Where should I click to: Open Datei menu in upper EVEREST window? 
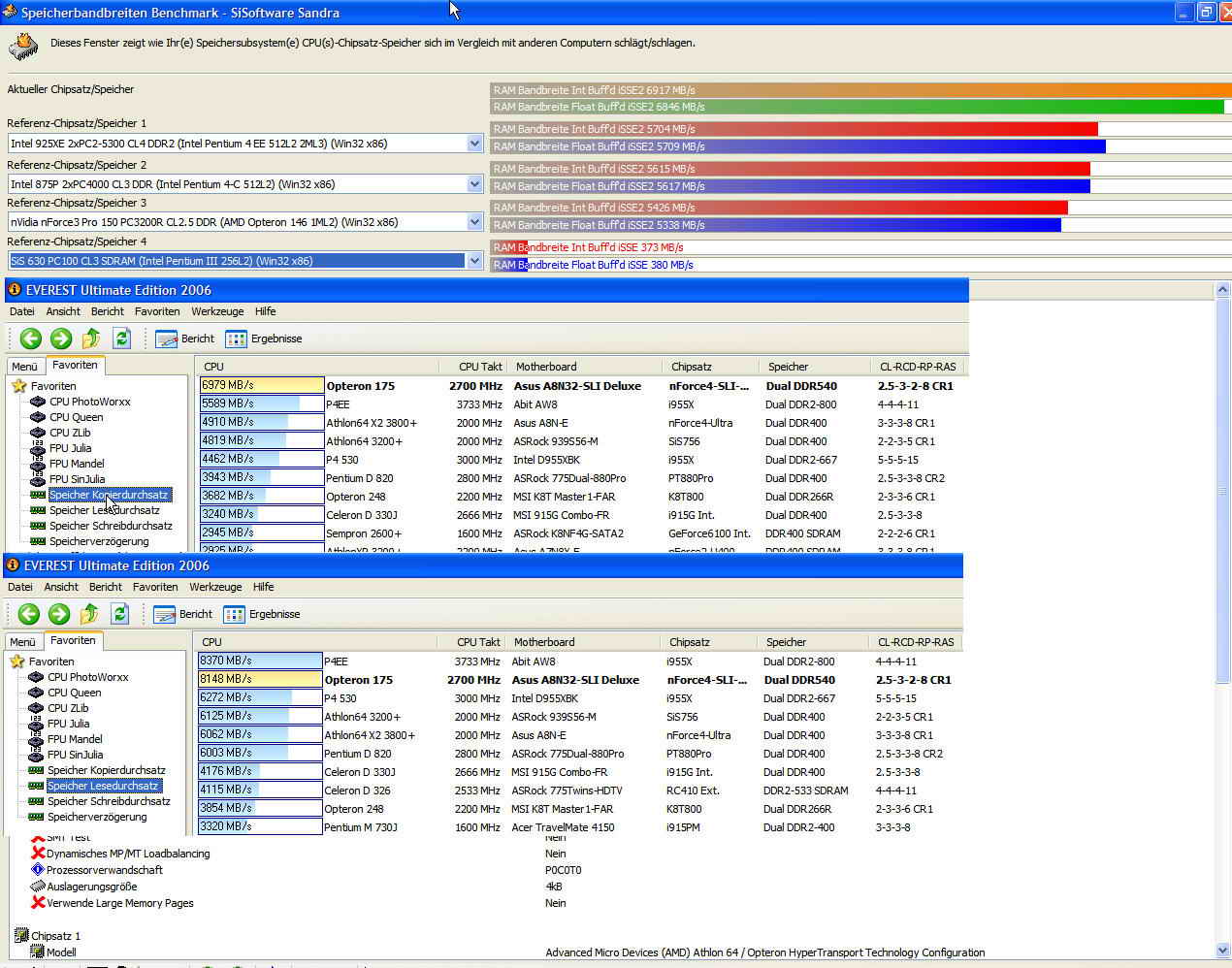pos(21,311)
